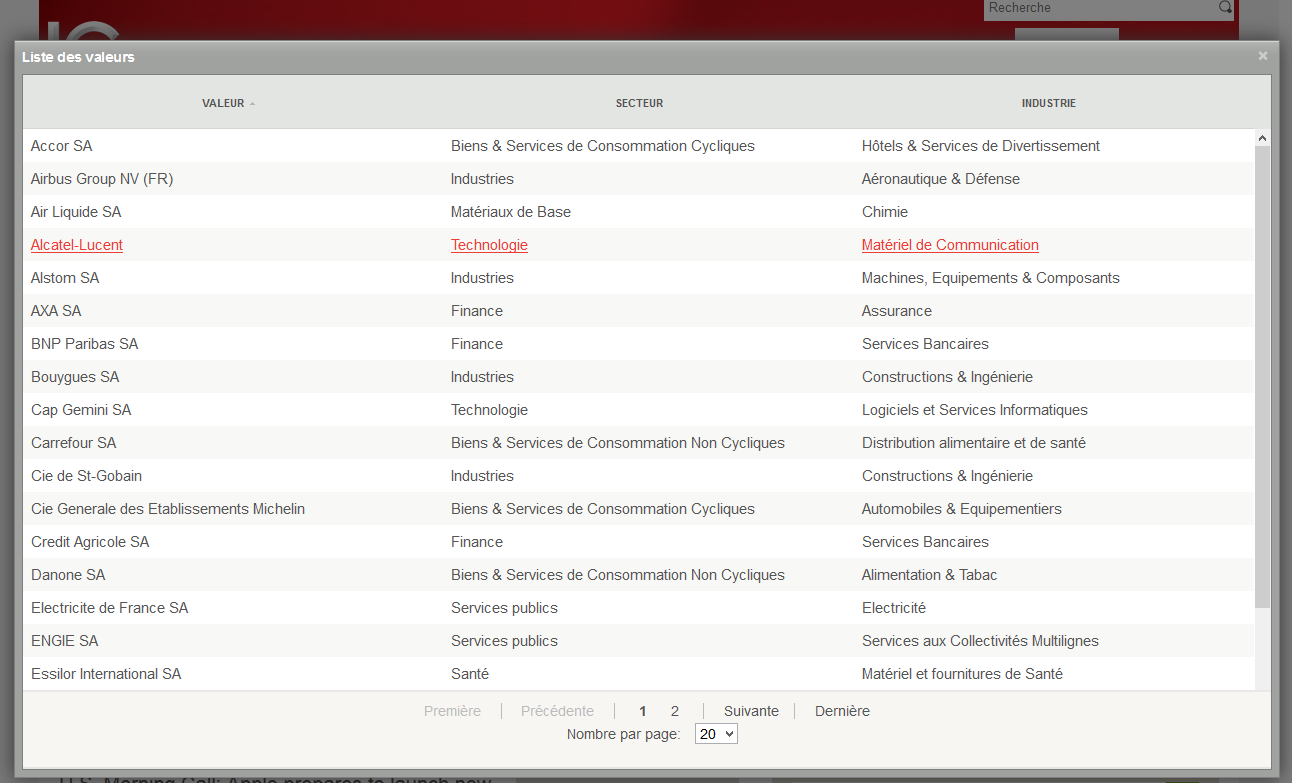This screenshot has height=783, width=1292.
Task: Select Carrefour SA
Action: tap(73, 443)
